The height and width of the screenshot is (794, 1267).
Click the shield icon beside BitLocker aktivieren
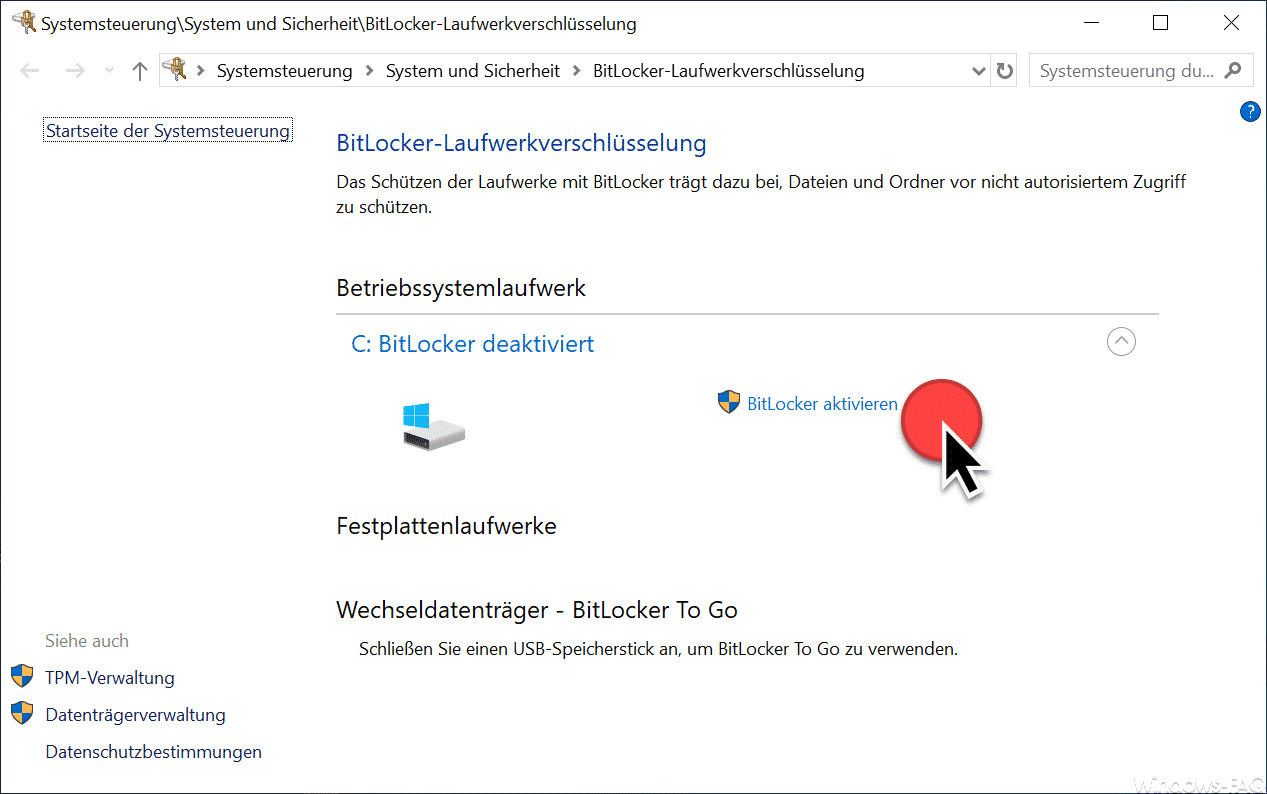[x=729, y=403]
